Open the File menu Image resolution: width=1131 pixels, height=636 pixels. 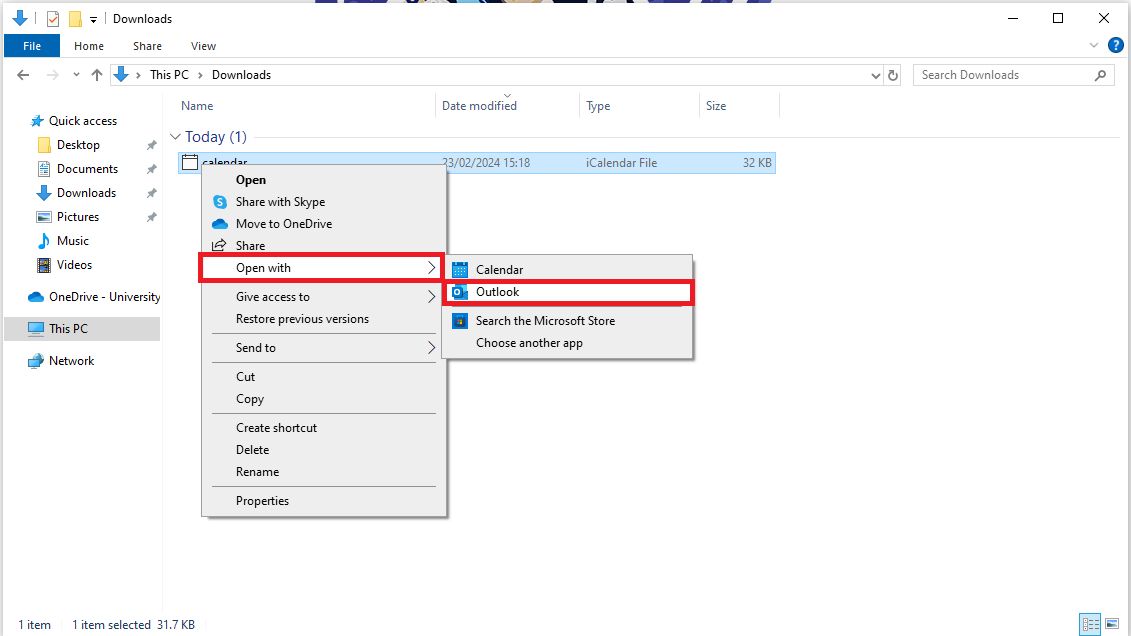[31, 45]
